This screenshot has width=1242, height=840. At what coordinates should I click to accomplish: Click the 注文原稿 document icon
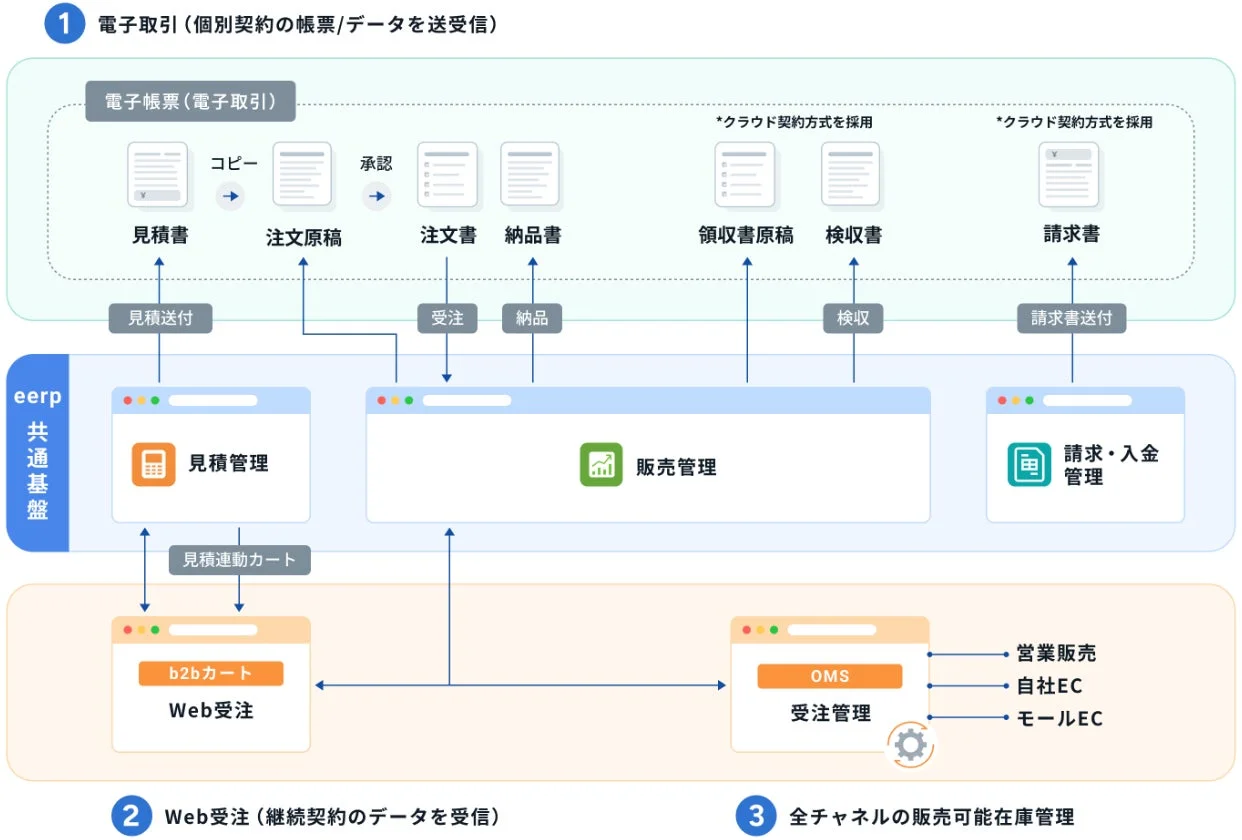tap(303, 175)
